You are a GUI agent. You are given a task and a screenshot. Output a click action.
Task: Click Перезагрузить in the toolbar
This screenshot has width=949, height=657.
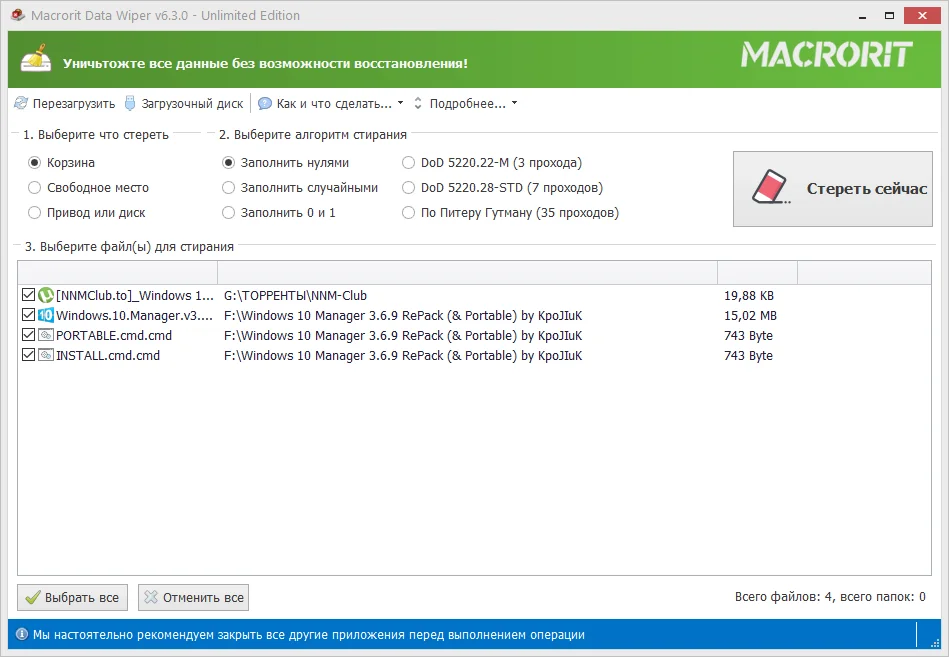[65, 103]
